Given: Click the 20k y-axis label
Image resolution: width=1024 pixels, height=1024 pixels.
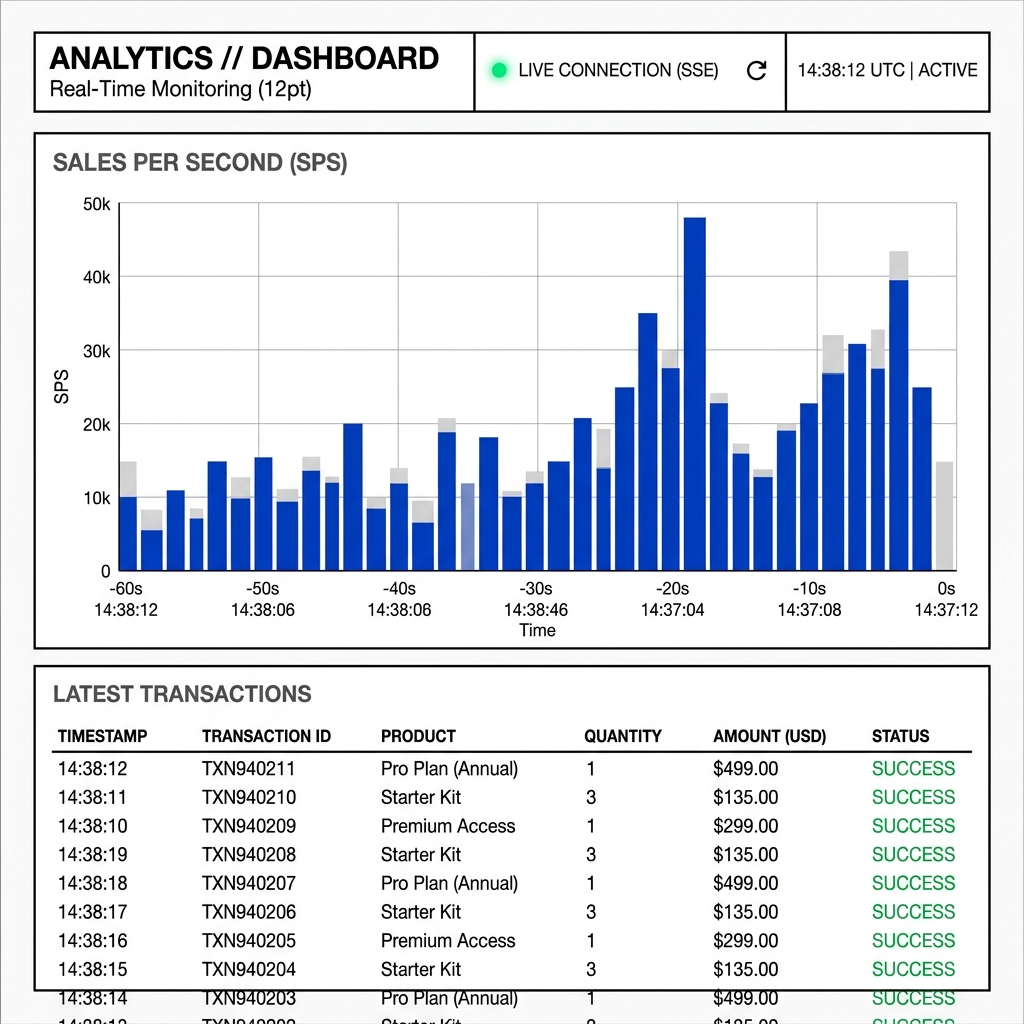Looking at the screenshot, I should pyautogui.click(x=97, y=425).
